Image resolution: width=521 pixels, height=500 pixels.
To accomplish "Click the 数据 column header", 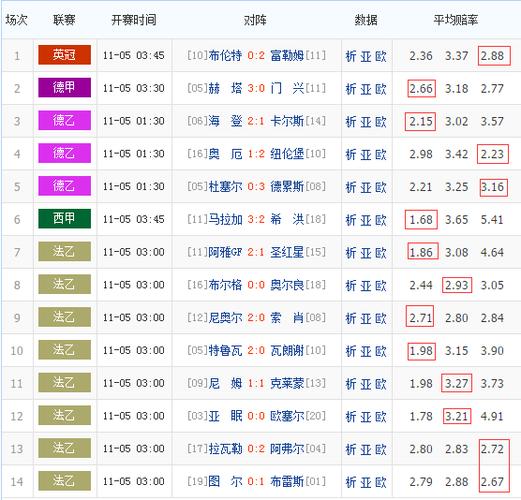I will coord(366,20).
